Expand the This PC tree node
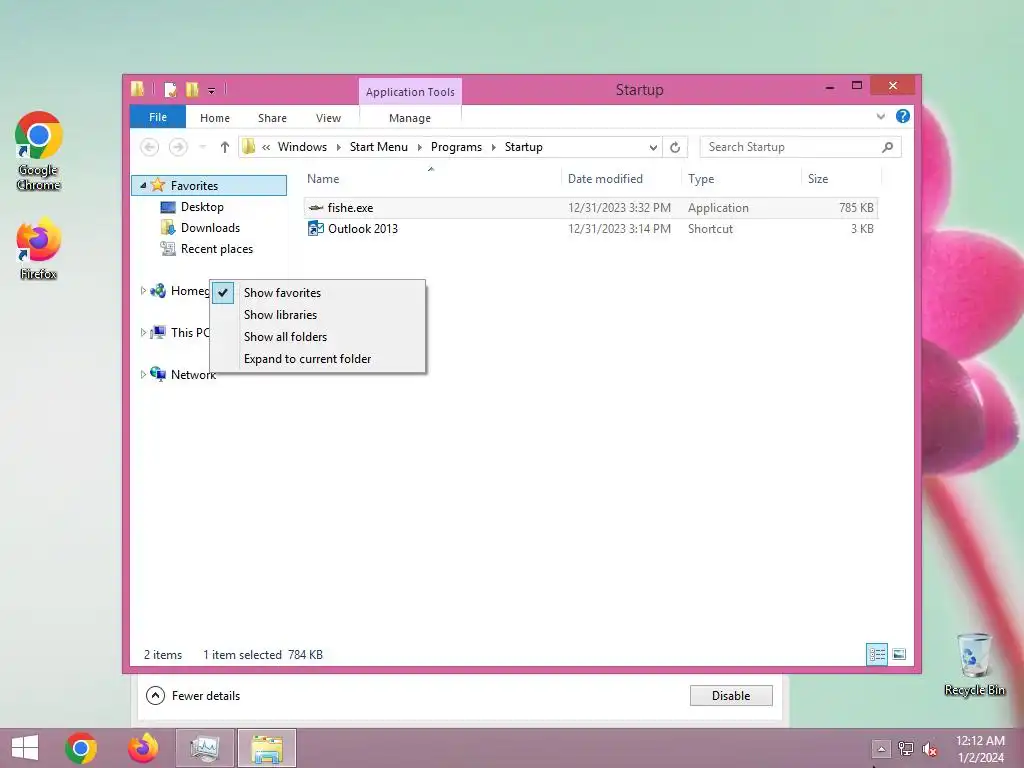Viewport: 1024px width, 768px height. pyautogui.click(x=143, y=332)
